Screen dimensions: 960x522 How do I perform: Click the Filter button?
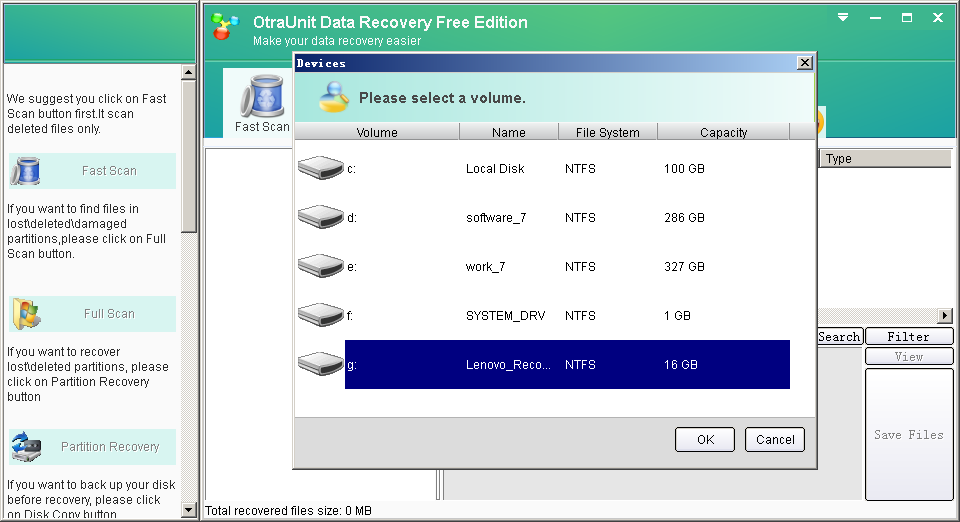909,337
